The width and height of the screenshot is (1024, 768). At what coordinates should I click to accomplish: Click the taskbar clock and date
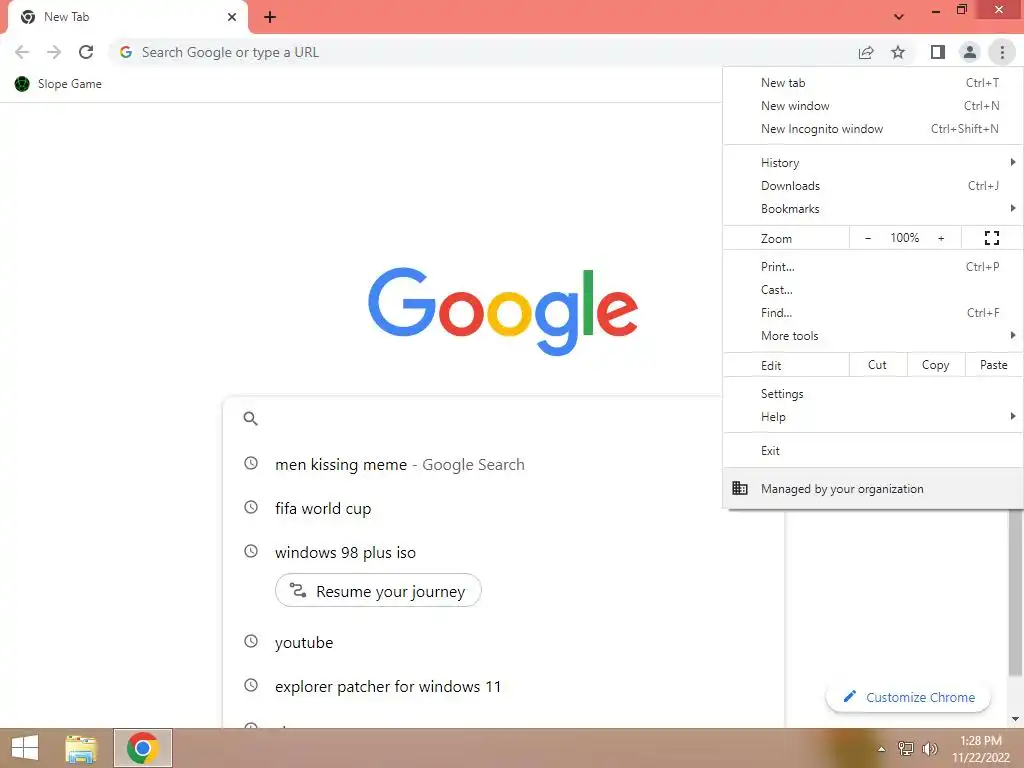[980, 748]
